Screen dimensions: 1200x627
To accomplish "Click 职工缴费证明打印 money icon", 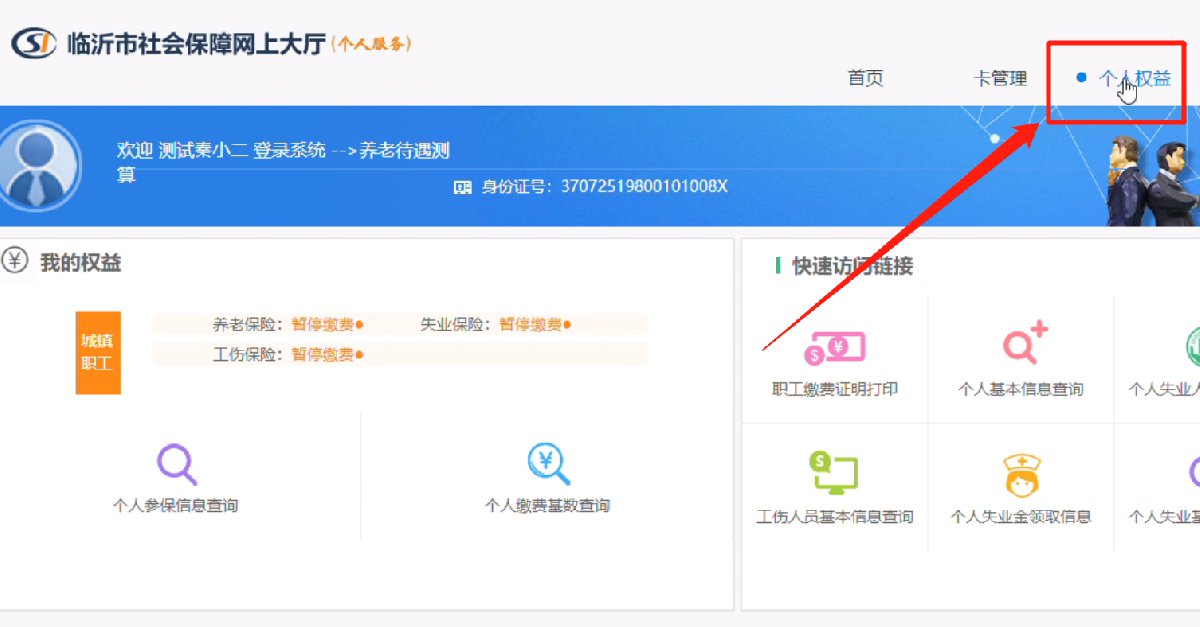I will tap(835, 348).
